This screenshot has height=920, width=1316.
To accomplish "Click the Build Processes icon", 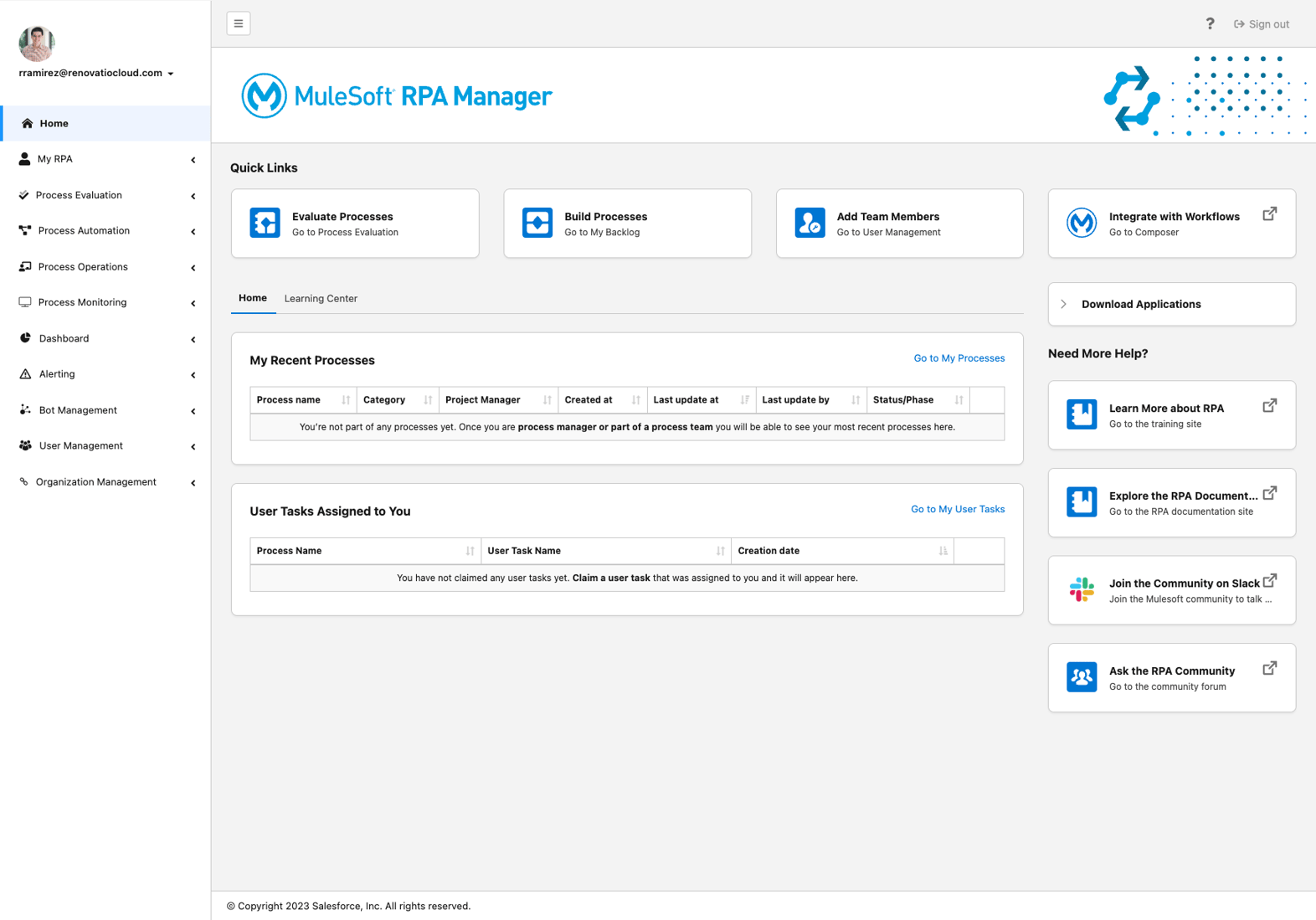I will [x=537, y=223].
